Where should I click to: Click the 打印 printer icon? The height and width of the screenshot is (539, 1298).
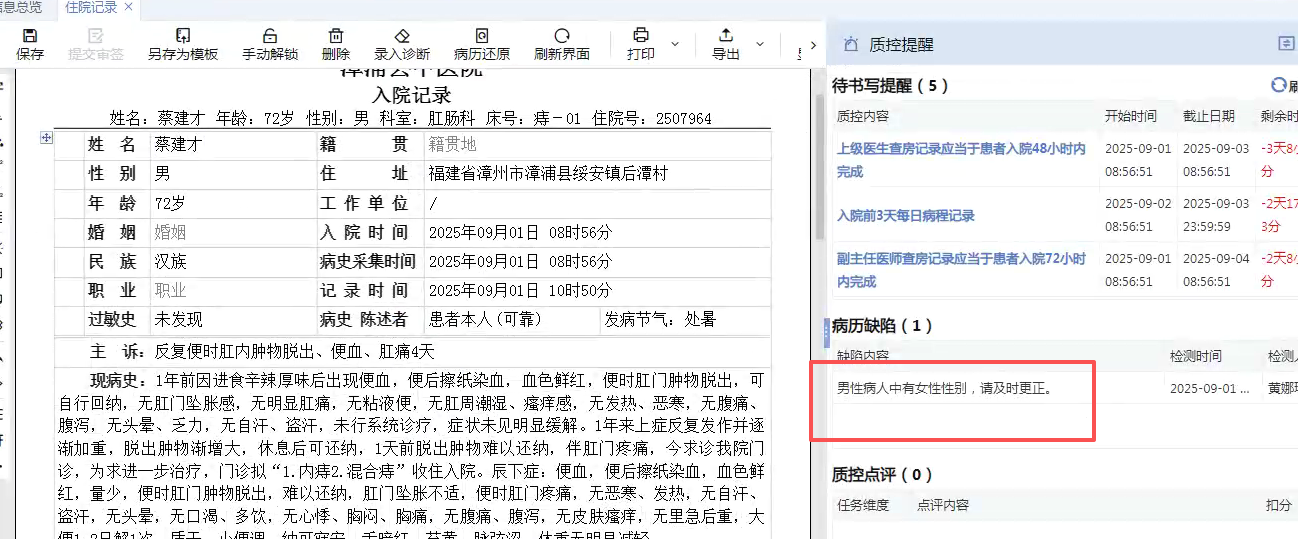pos(641,35)
